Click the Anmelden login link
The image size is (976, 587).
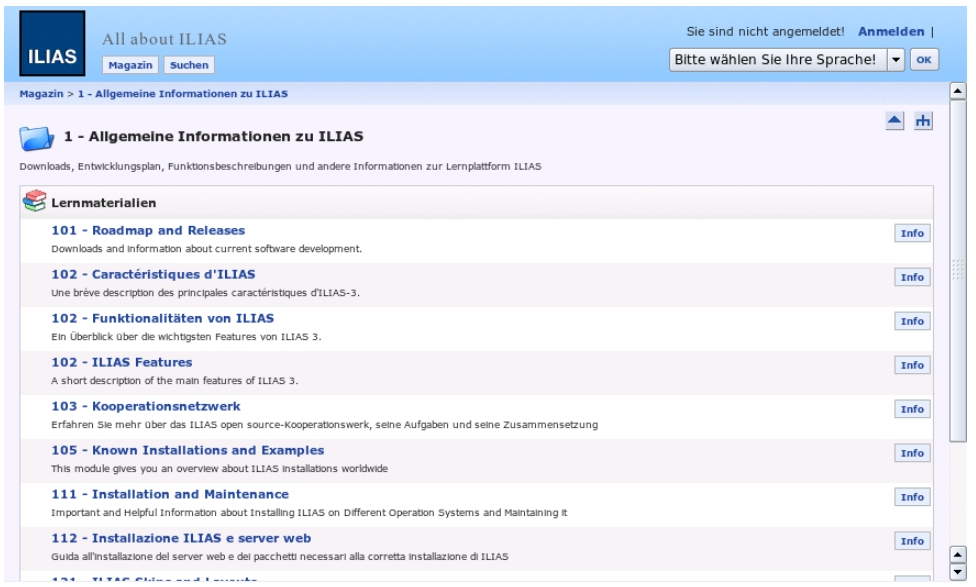coord(891,32)
